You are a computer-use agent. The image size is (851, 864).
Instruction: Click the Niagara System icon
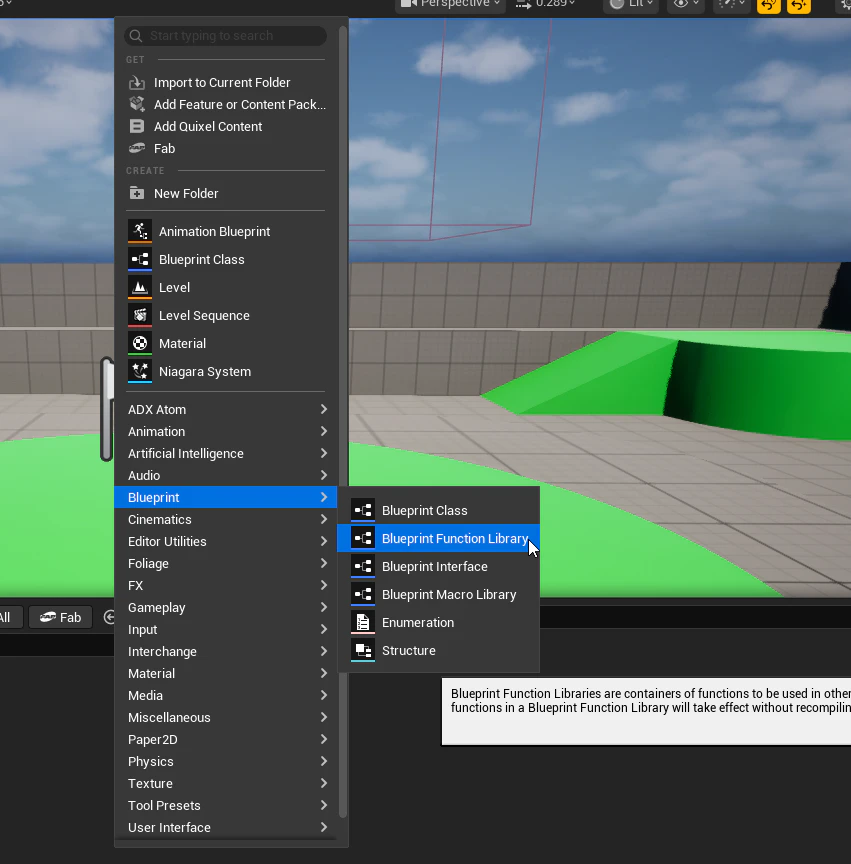[140, 371]
